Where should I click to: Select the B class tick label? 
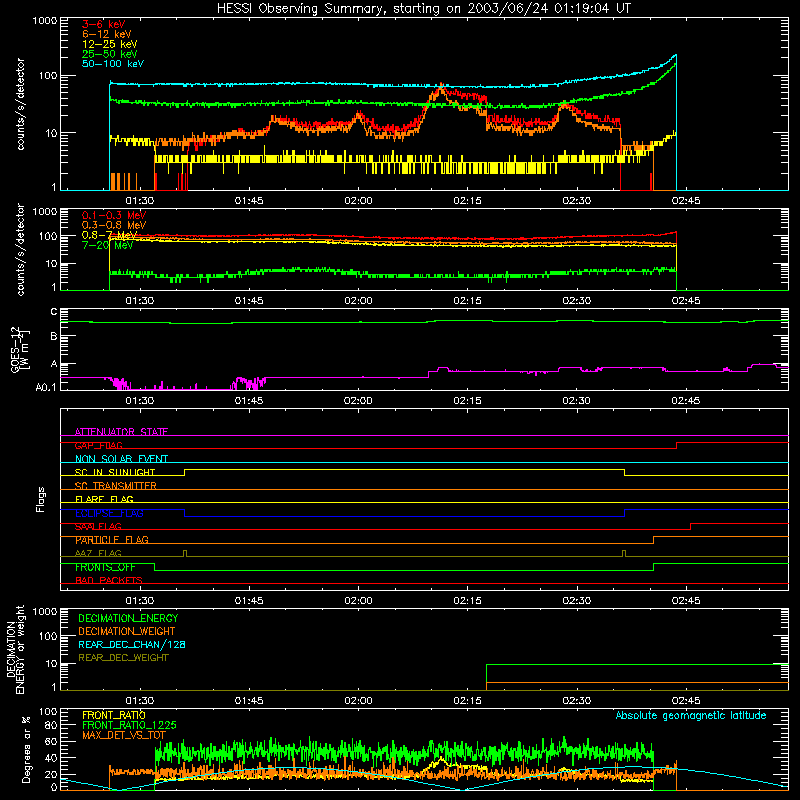tap(54, 337)
